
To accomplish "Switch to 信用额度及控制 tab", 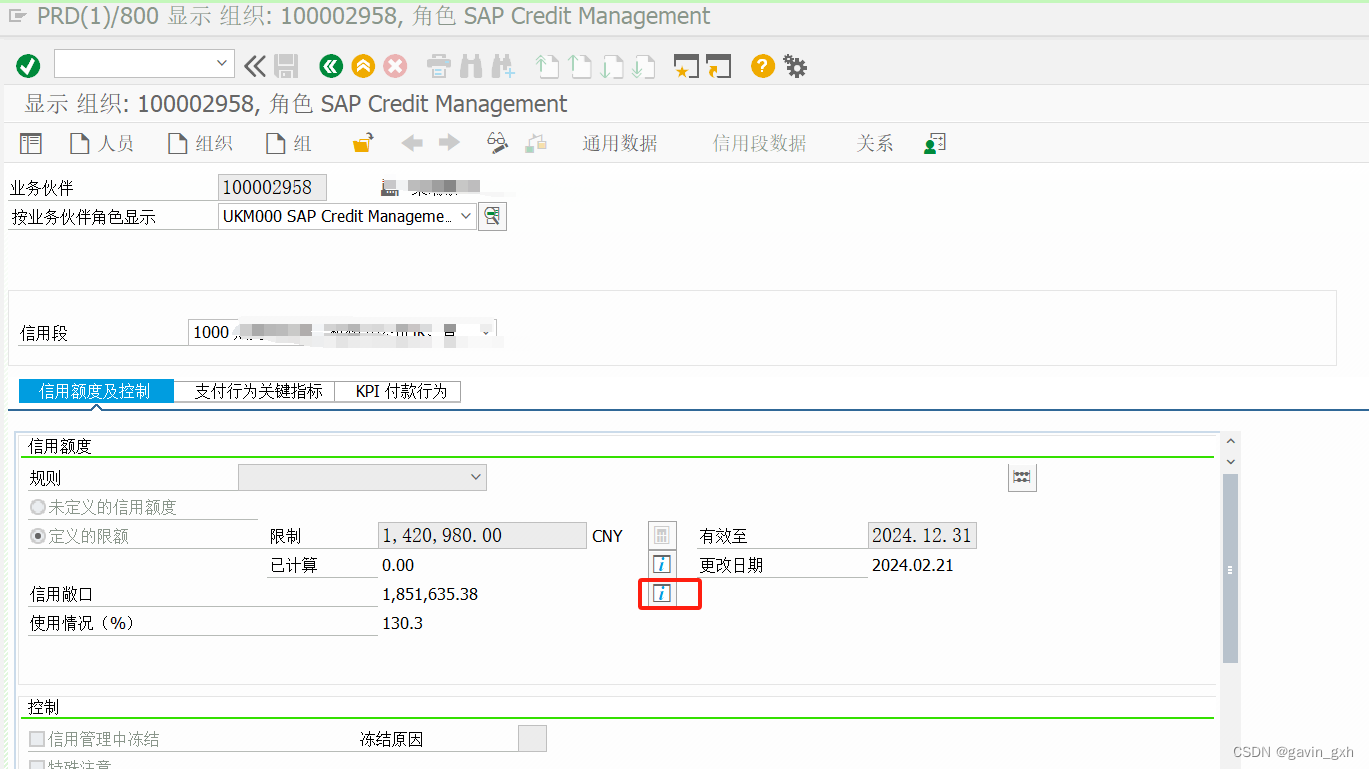I will pos(95,391).
